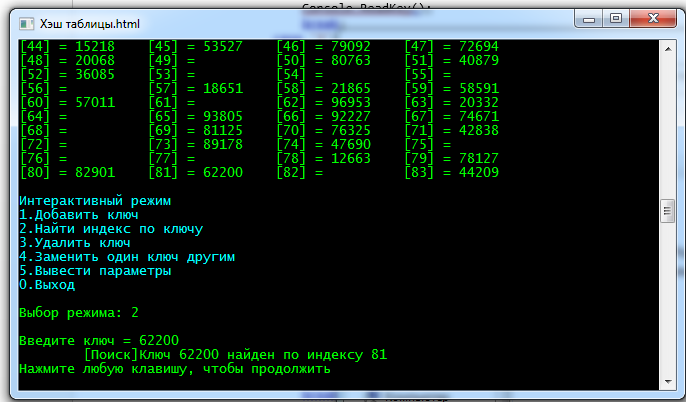Click table entry '[73] = 89178'
Image resolution: width=686 pixels, height=402 pixels.
[x=195, y=144]
